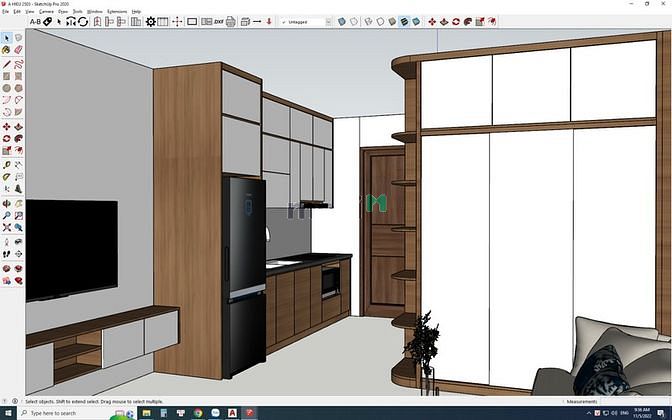Open the Window menu
The height and width of the screenshot is (420, 672).
click(95, 12)
